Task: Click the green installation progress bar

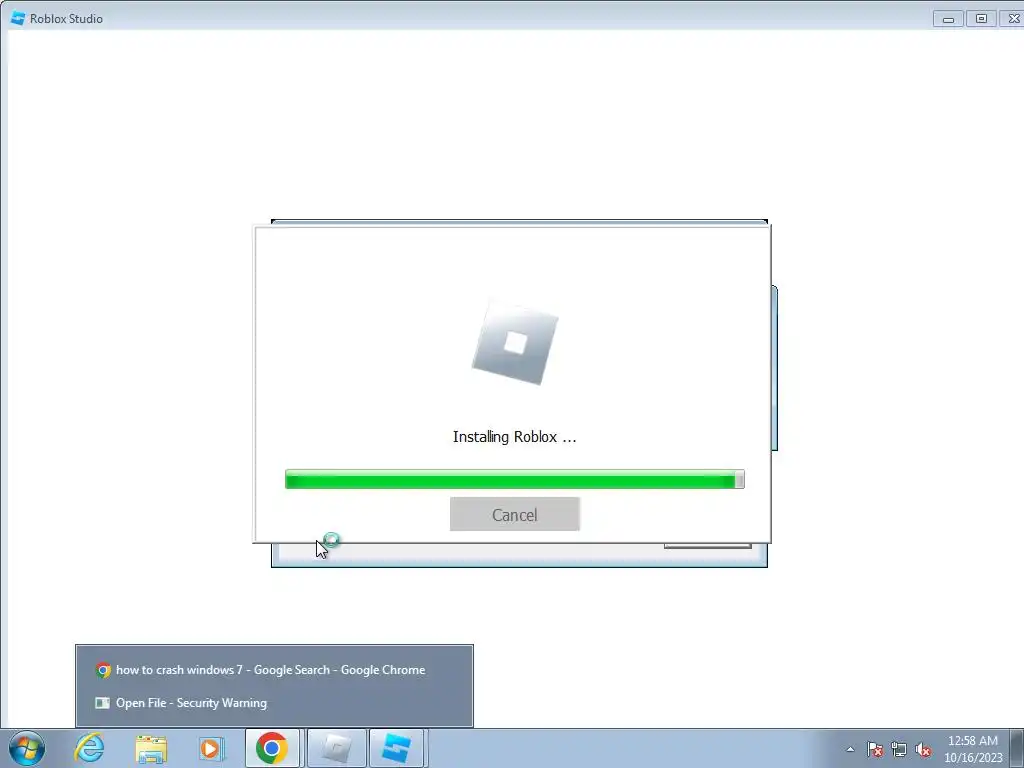Action: click(x=515, y=479)
